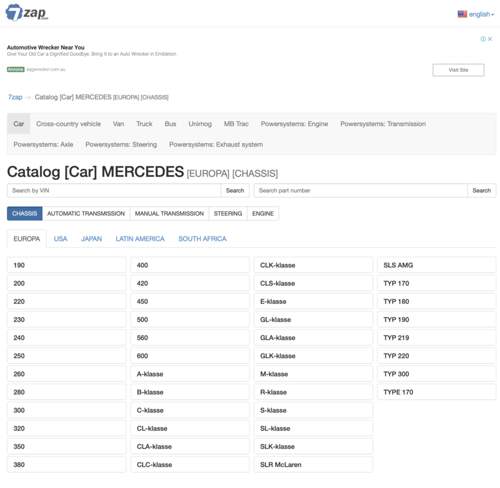Open model 400
Screen dimensions: 500x488
tap(190, 265)
